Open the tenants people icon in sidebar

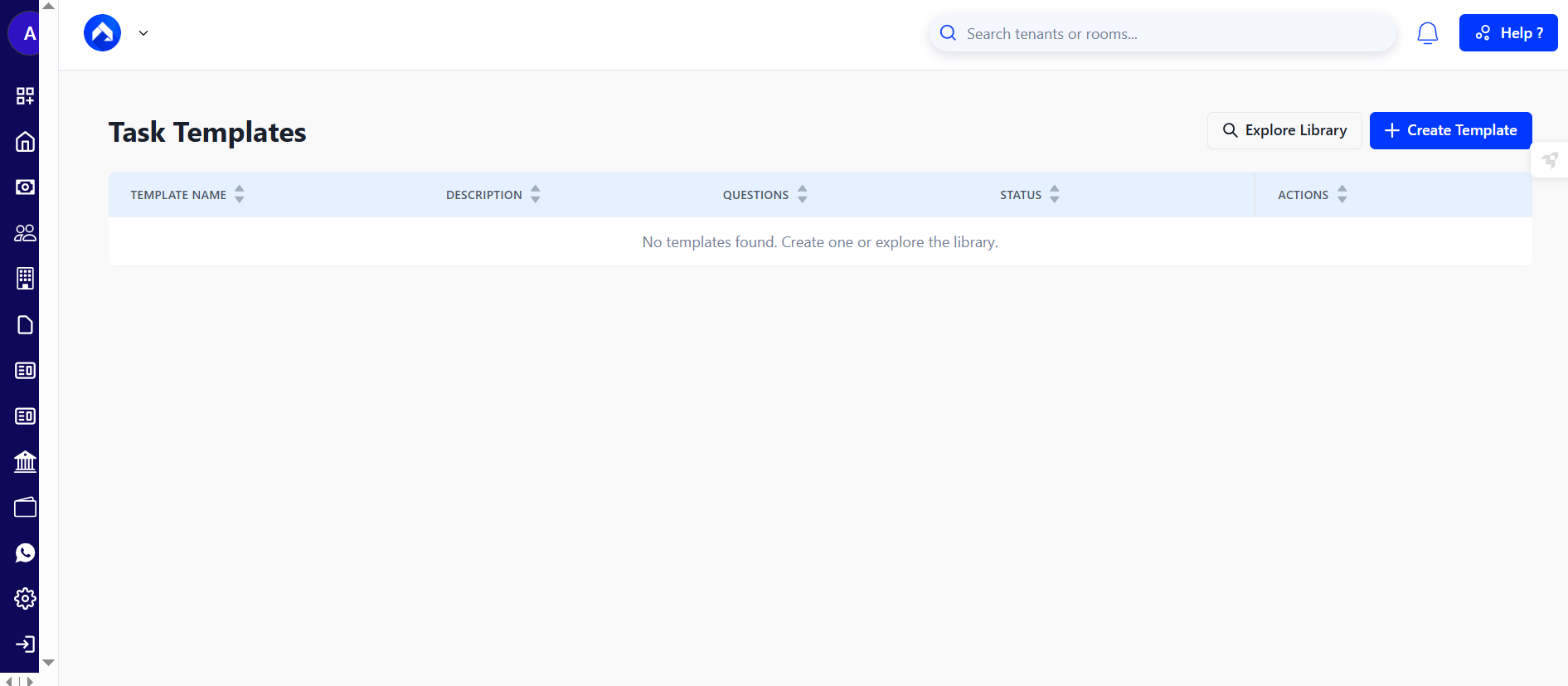point(25,233)
